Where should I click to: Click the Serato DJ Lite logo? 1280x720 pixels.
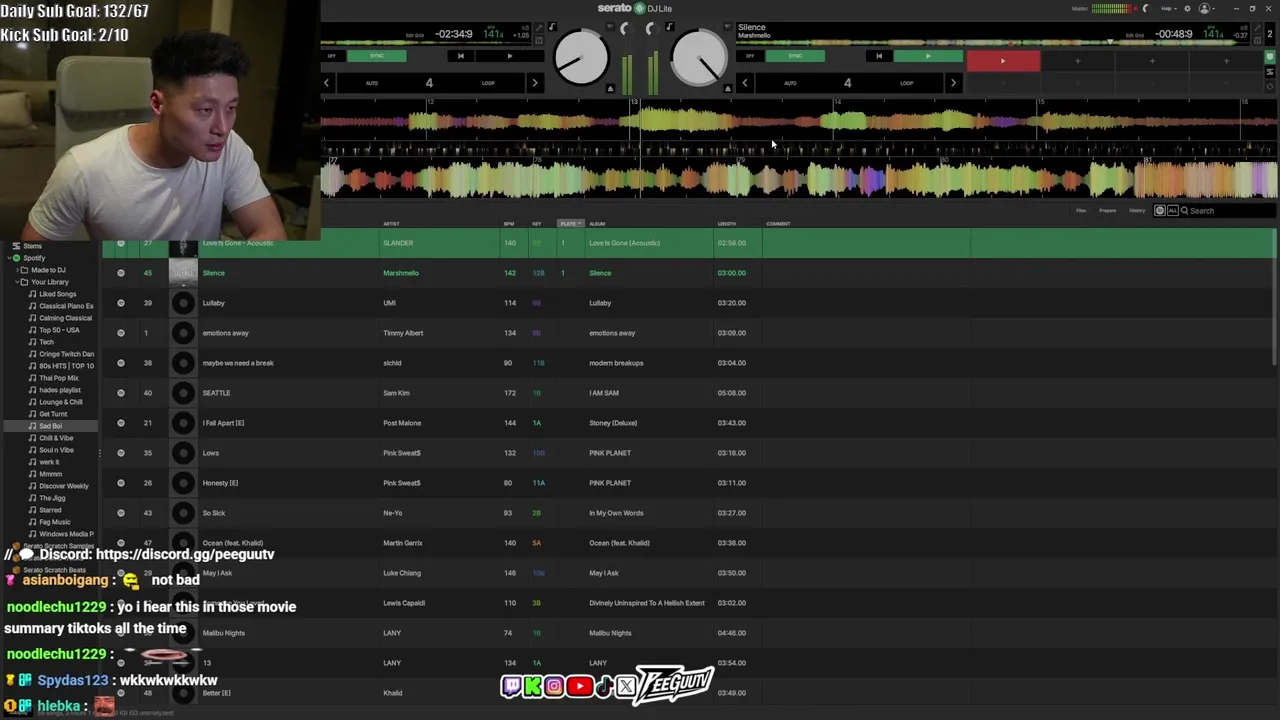point(635,8)
